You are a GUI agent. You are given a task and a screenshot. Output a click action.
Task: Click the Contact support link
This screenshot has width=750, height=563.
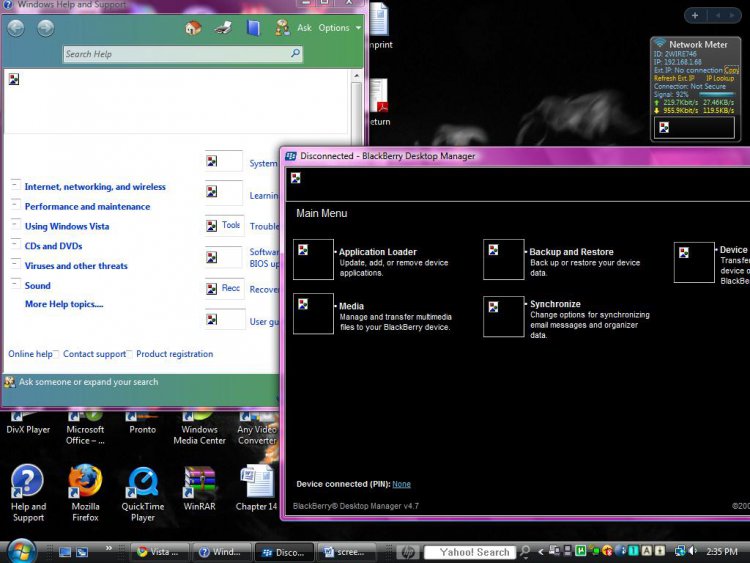[x=94, y=354]
